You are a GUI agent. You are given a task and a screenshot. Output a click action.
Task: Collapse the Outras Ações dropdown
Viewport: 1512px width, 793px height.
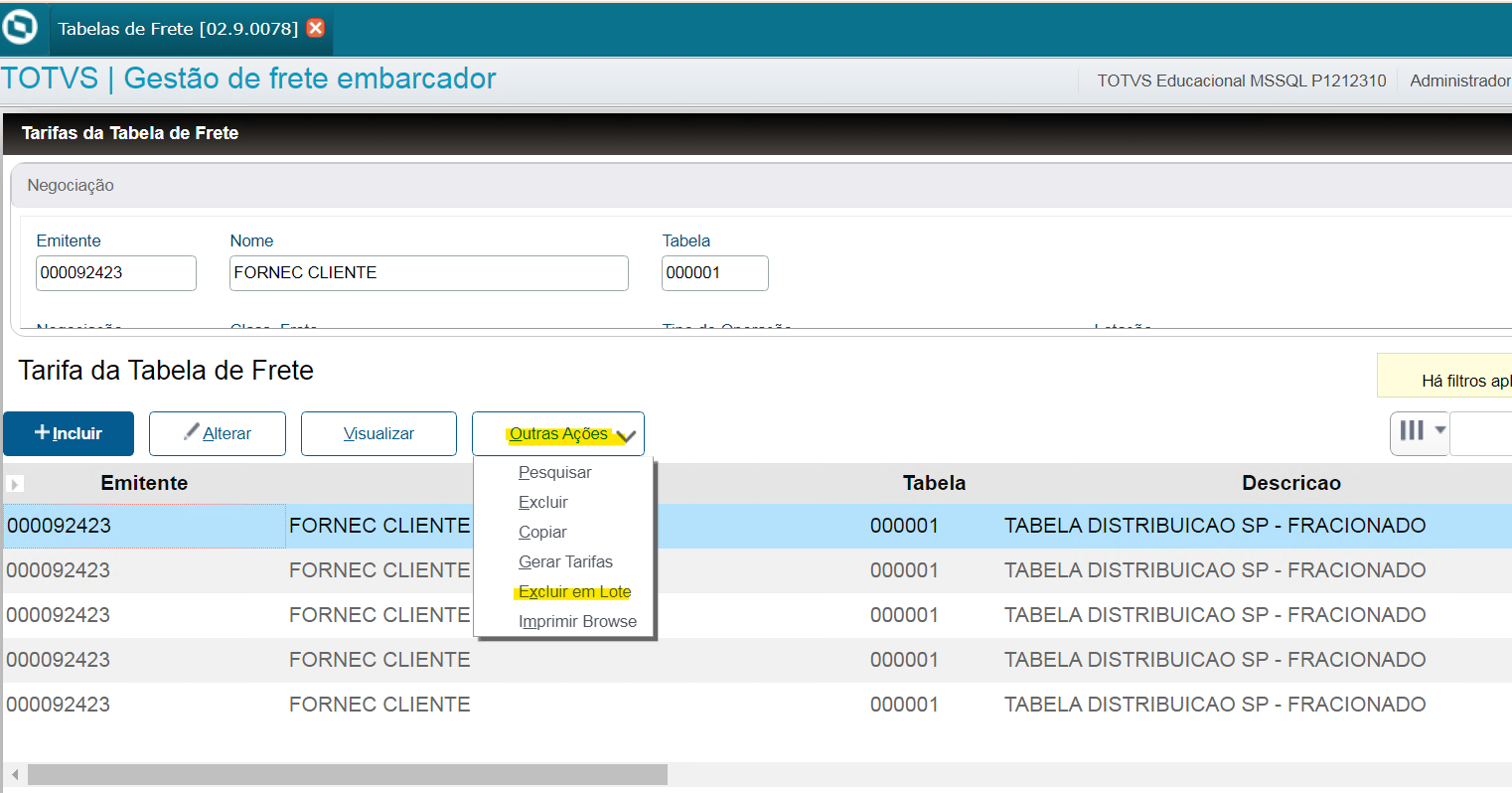pos(558,433)
